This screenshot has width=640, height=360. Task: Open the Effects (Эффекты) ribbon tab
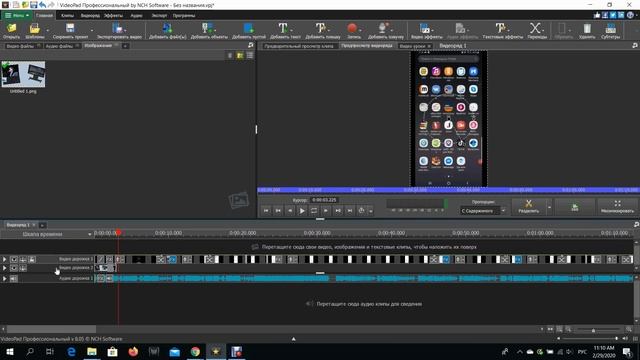[113, 16]
